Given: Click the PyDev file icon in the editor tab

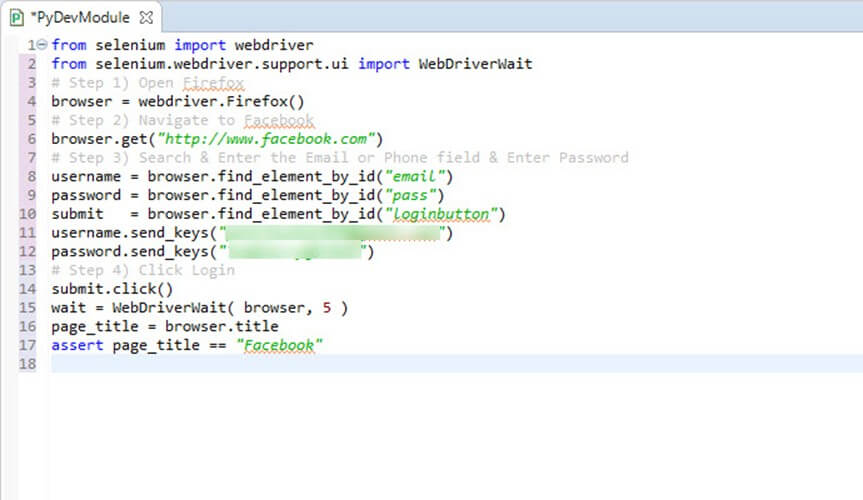Looking at the screenshot, I should 16,18.
